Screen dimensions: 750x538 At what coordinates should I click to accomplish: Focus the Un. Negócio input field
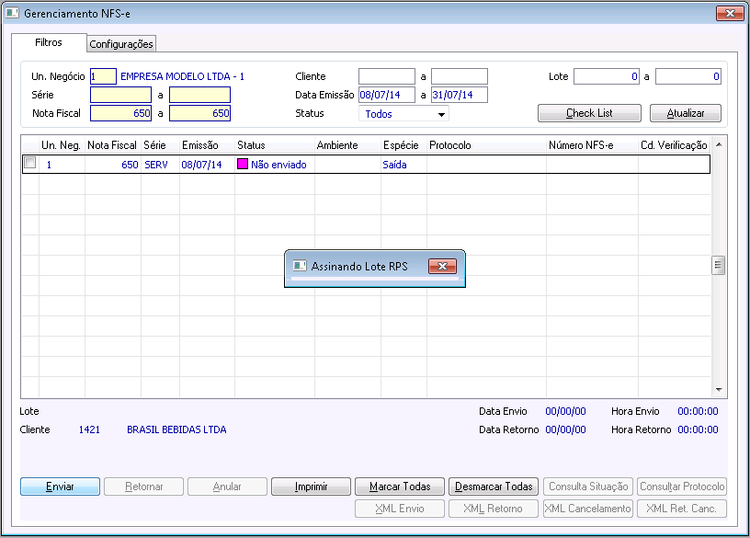103,77
